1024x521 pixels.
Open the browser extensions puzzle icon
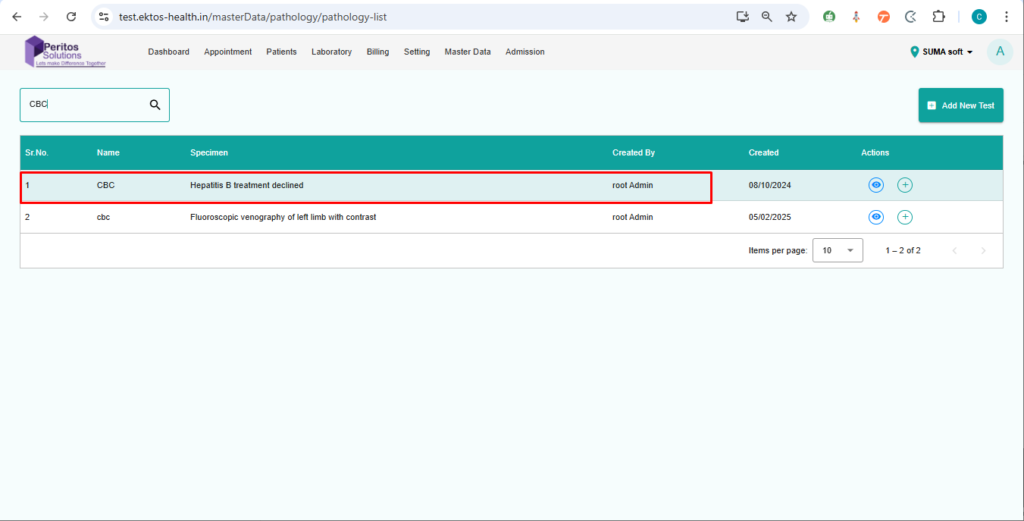(938, 17)
